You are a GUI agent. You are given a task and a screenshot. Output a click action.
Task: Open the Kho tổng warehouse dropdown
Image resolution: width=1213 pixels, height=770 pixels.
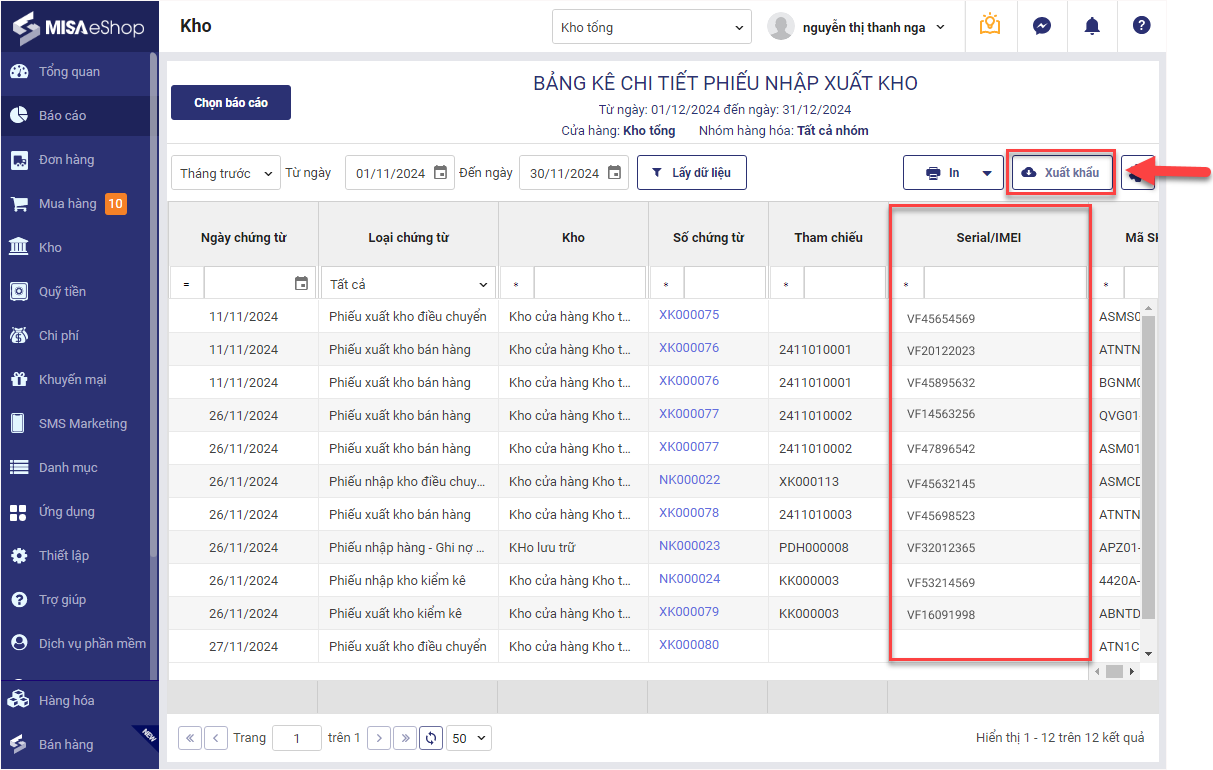click(651, 28)
